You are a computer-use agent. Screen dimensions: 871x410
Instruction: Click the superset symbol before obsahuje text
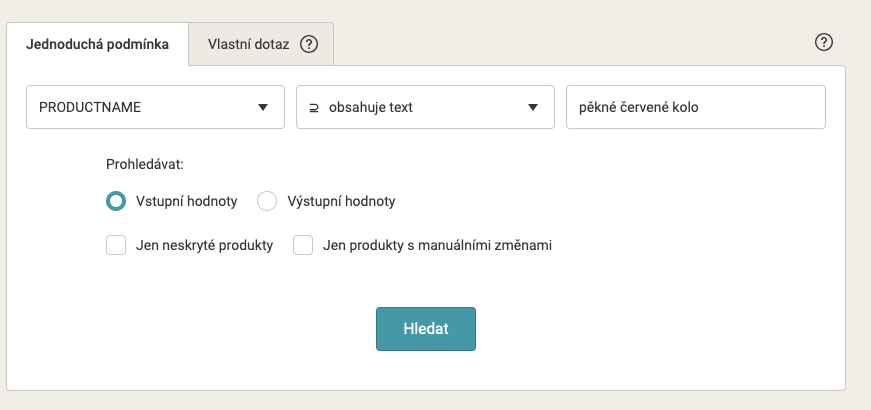point(314,107)
